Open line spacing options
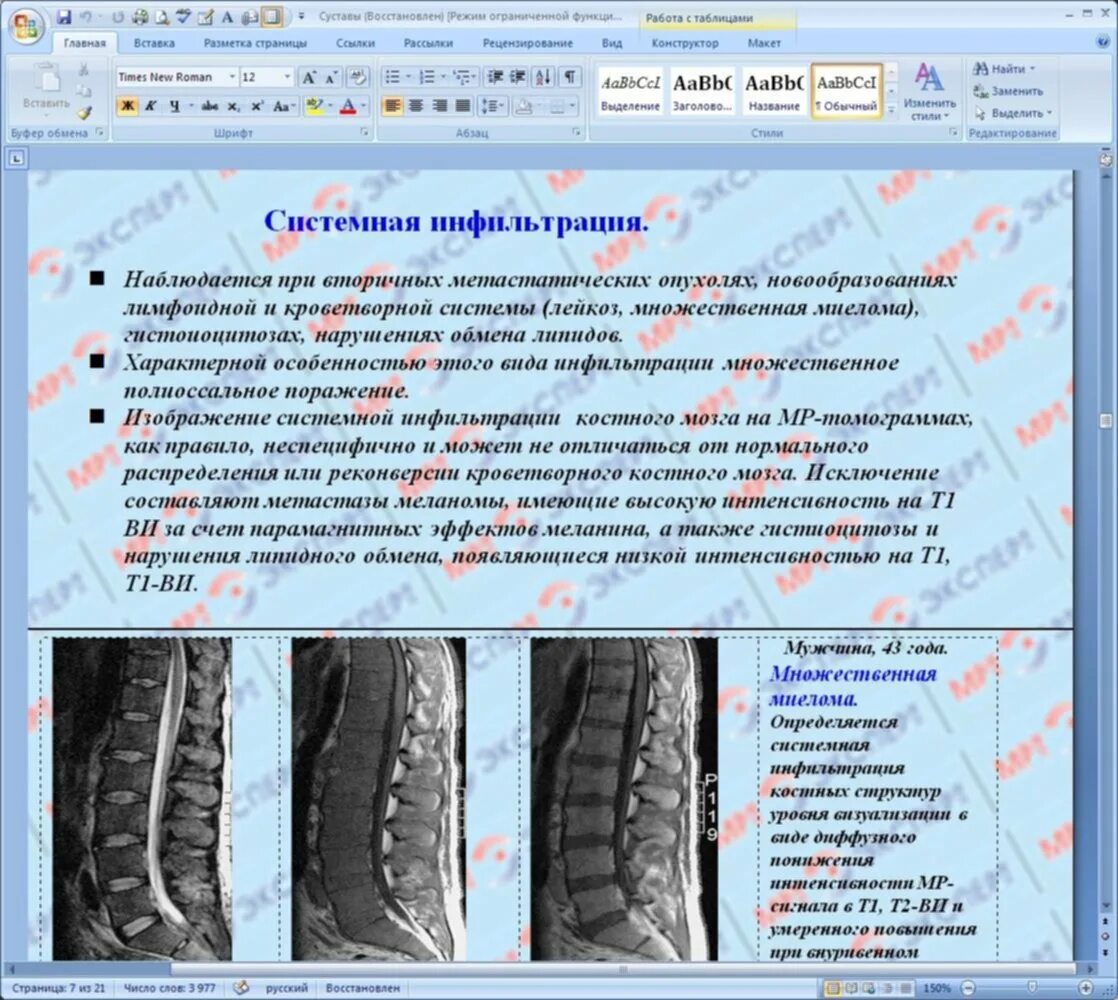This screenshot has width=1118, height=1000. [492, 106]
